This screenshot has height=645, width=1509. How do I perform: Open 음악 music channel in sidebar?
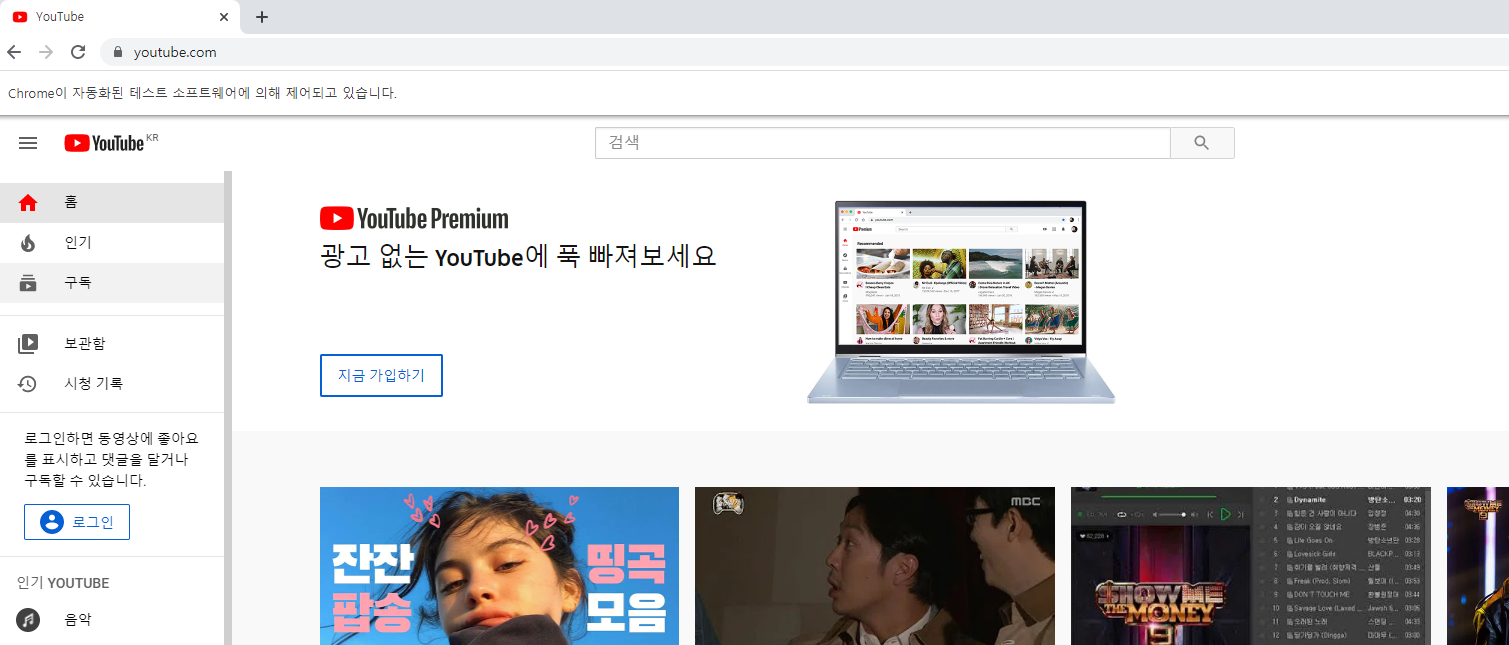(x=112, y=620)
